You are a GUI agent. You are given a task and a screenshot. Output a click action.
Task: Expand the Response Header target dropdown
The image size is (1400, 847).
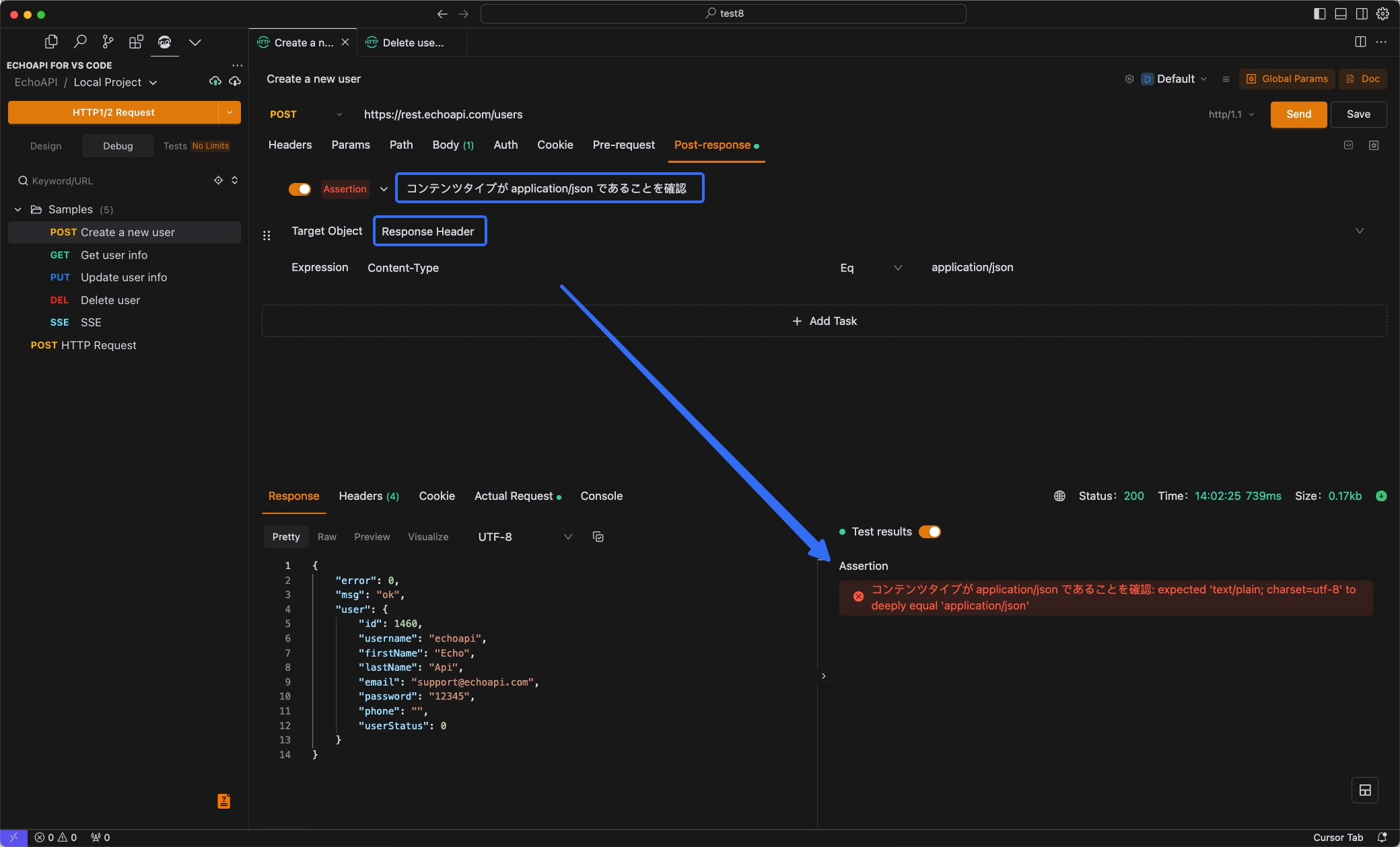click(428, 231)
